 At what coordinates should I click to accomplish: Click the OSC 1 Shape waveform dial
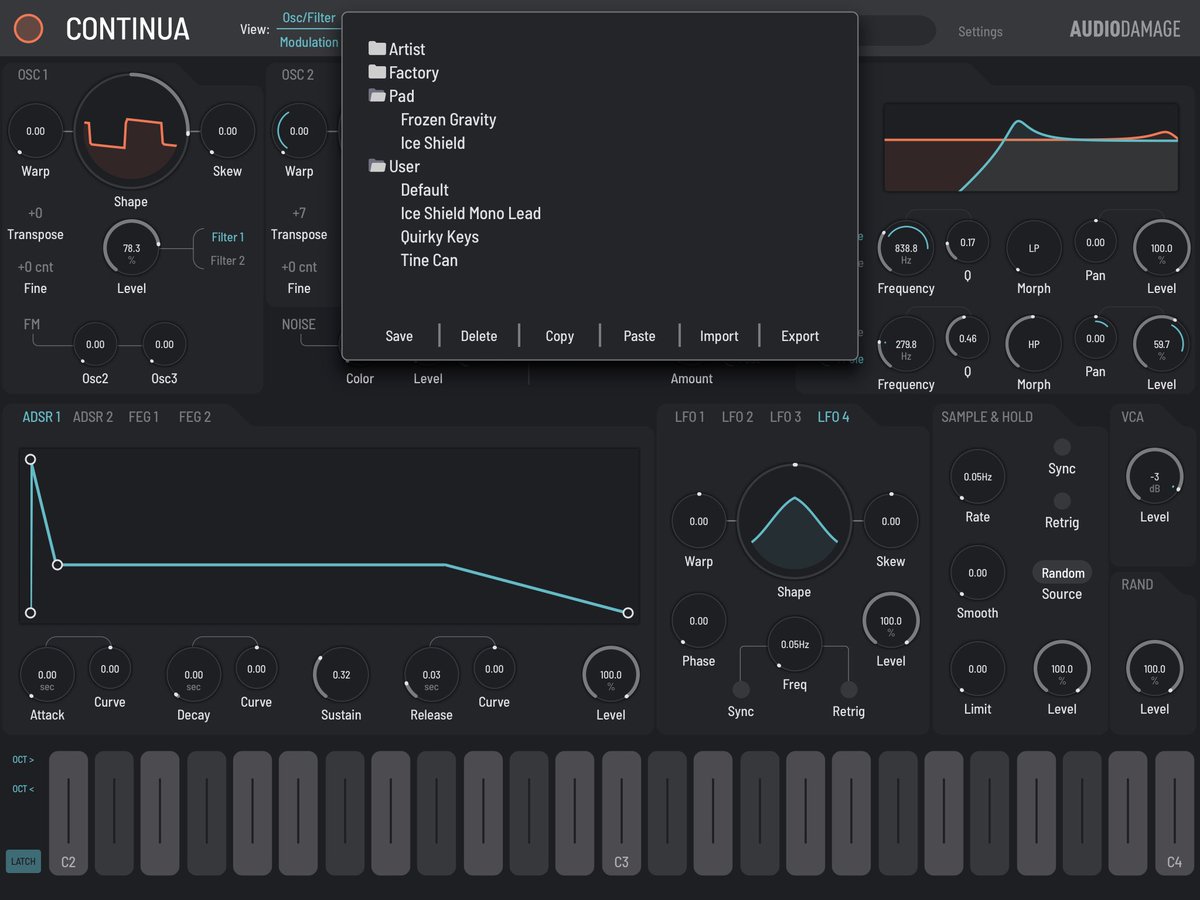click(x=131, y=131)
